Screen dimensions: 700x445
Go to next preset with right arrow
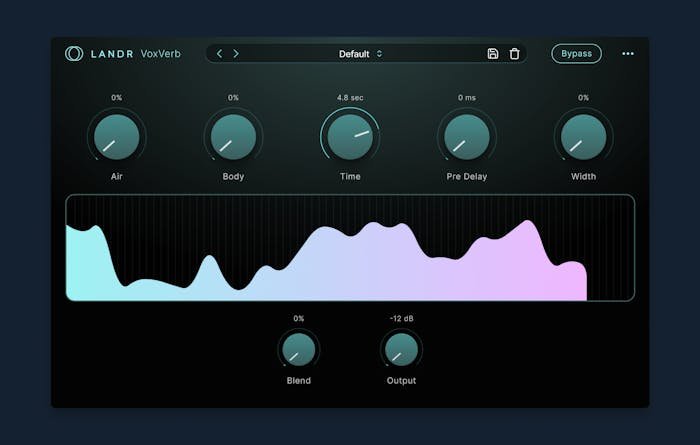[236, 54]
